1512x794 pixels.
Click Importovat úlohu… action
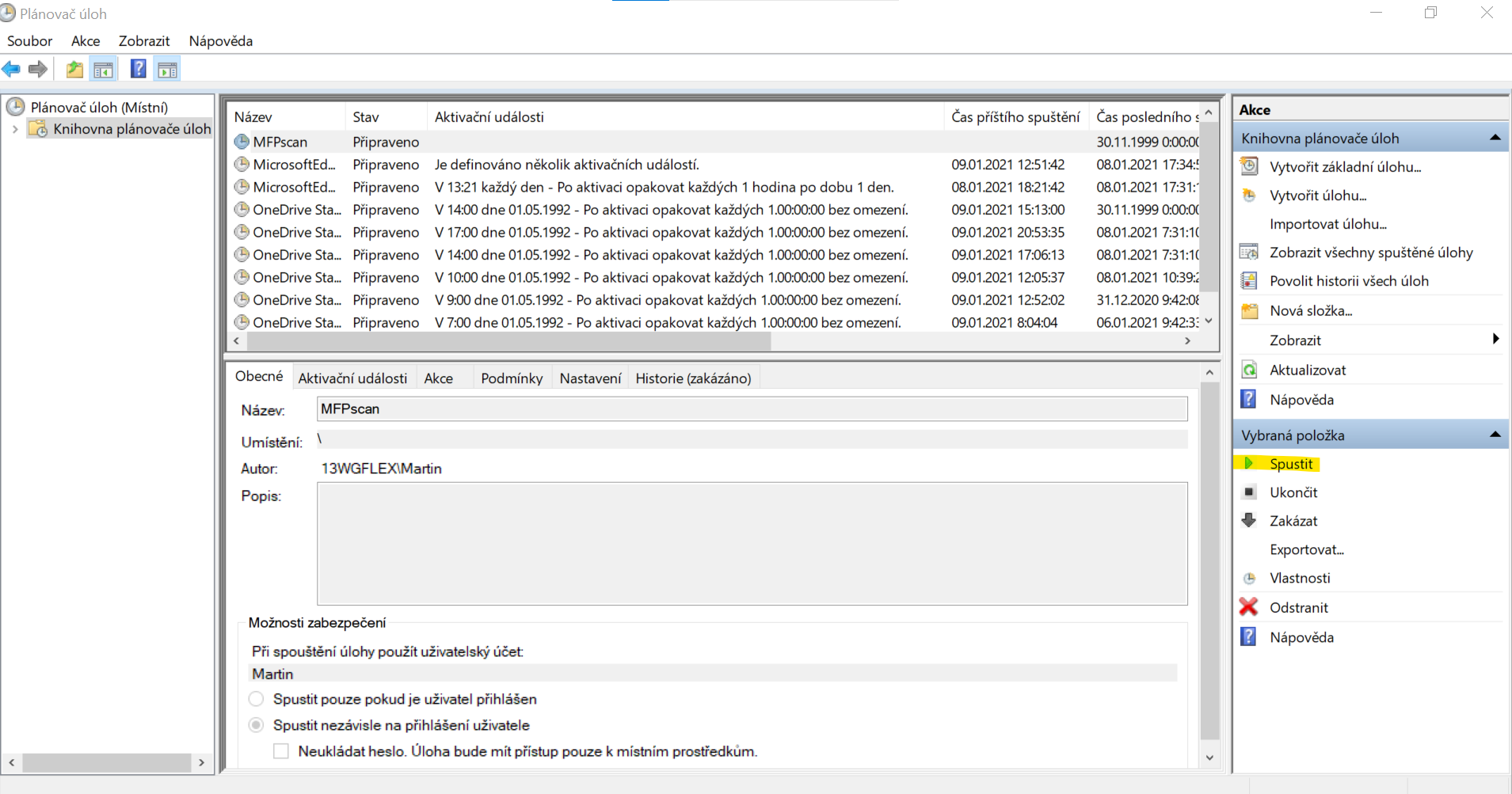[1327, 224]
